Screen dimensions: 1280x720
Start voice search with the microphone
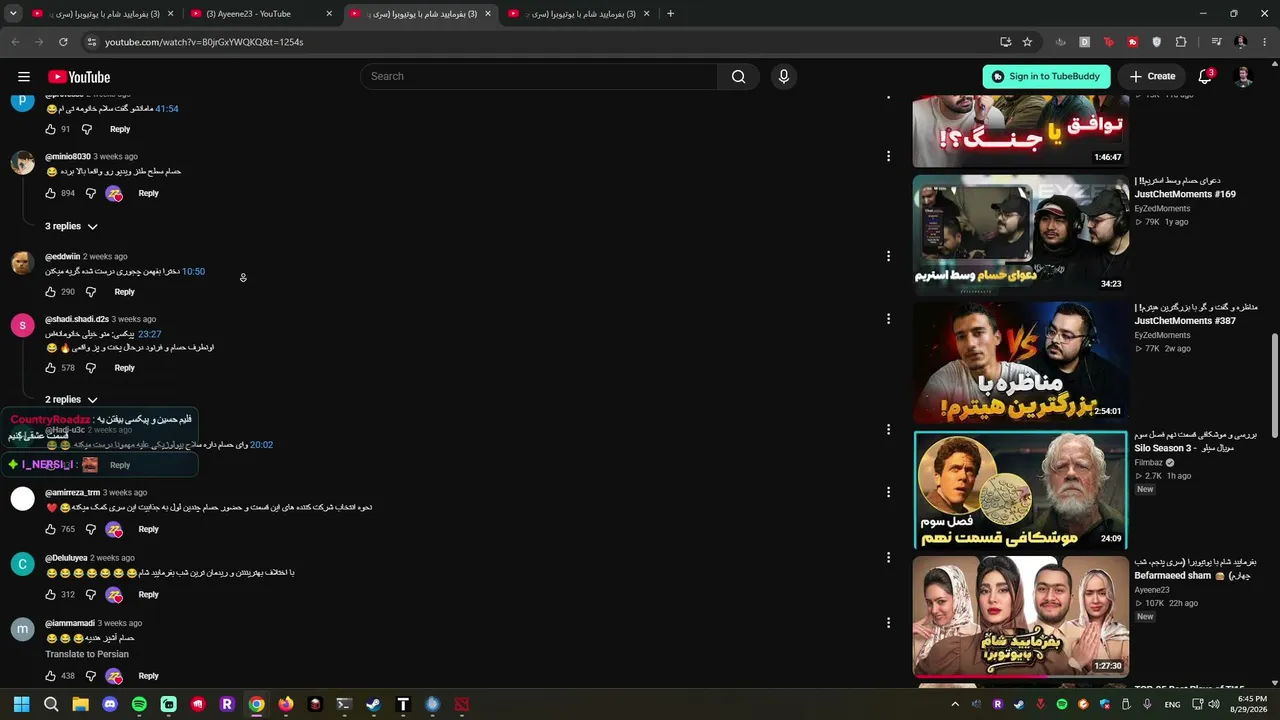pyautogui.click(x=783, y=77)
